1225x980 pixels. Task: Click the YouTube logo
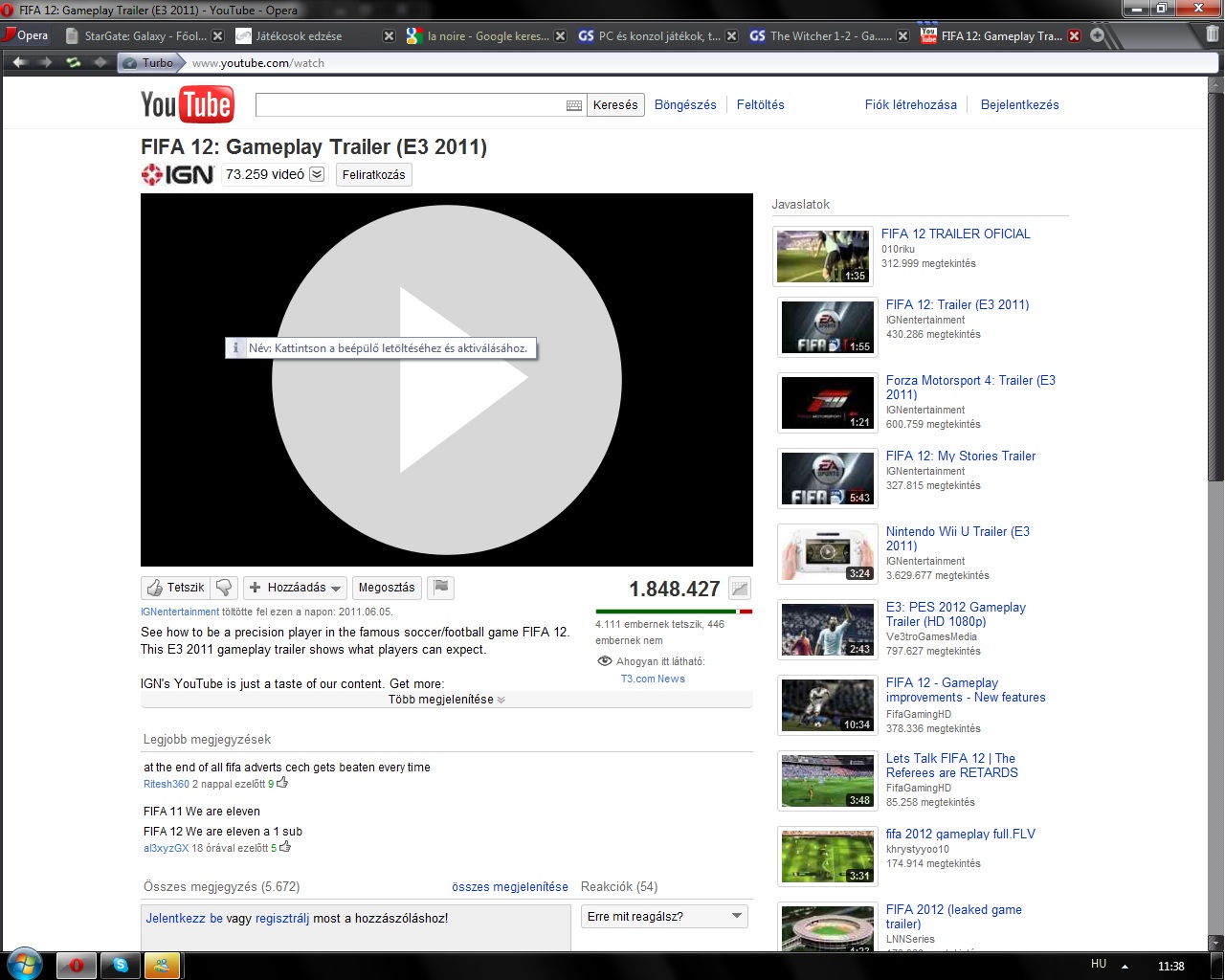pyautogui.click(x=187, y=104)
